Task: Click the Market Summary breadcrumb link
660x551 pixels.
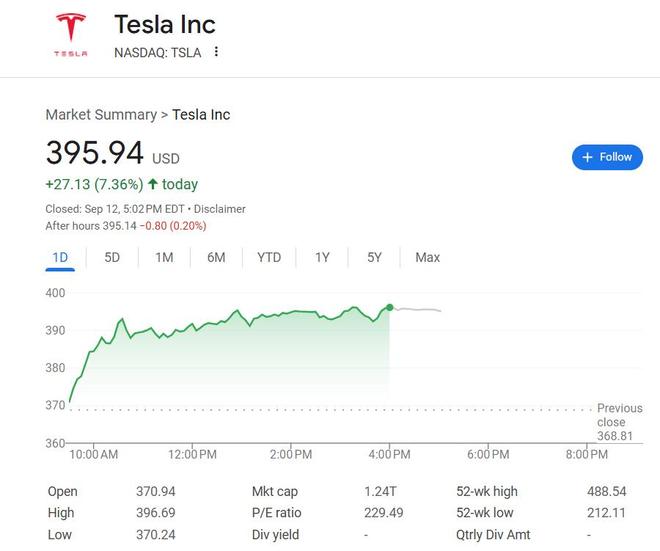Action: click(101, 115)
